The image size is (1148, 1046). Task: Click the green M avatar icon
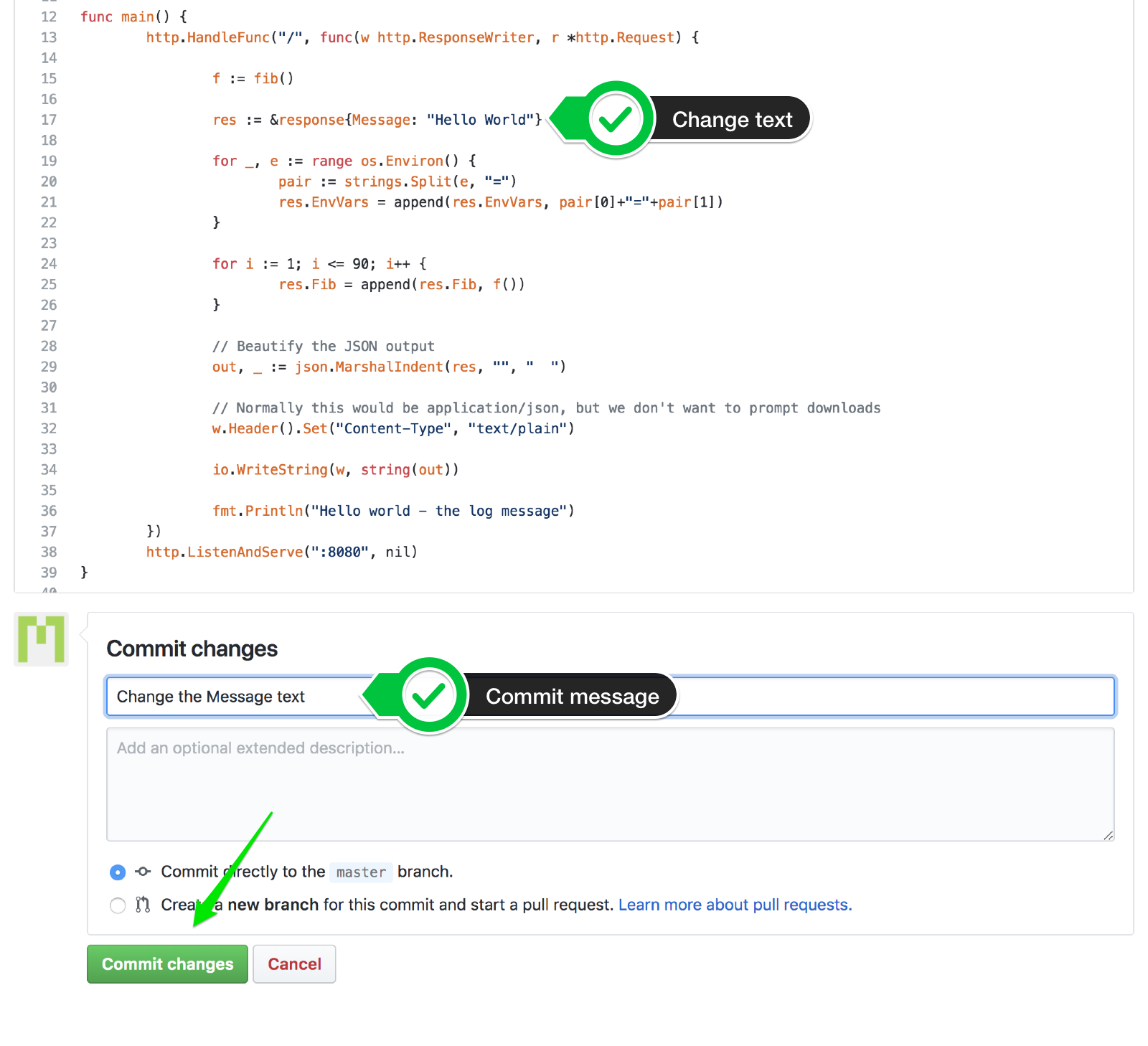tap(40, 639)
